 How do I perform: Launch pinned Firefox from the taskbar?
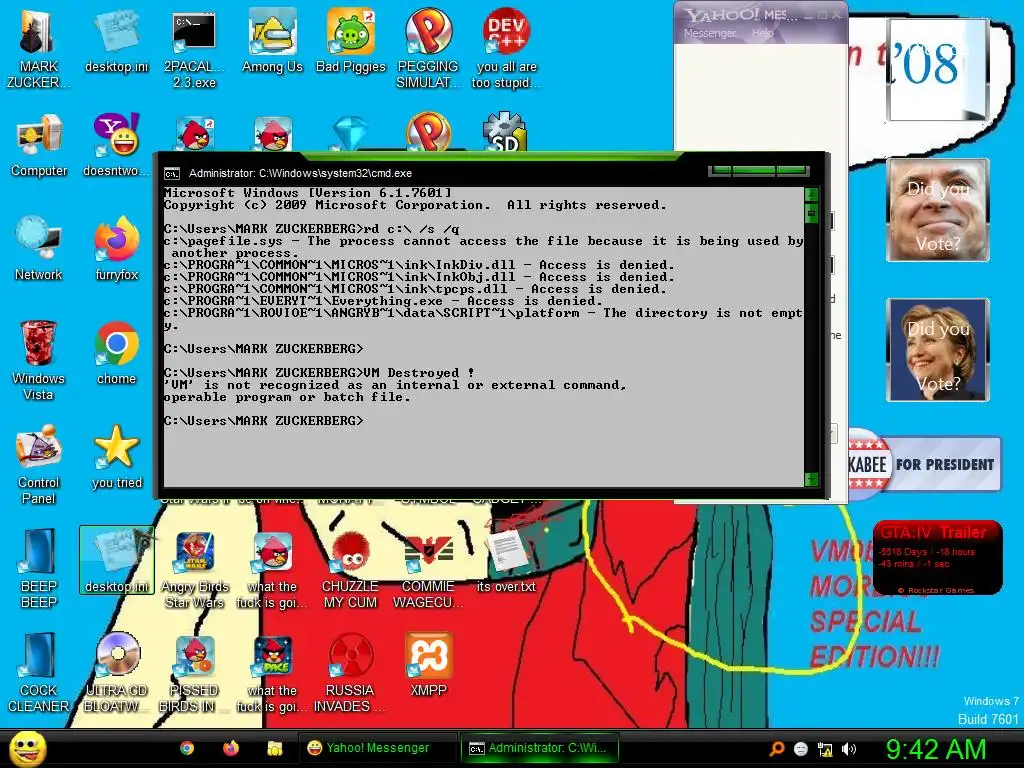pyautogui.click(x=231, y=748)
